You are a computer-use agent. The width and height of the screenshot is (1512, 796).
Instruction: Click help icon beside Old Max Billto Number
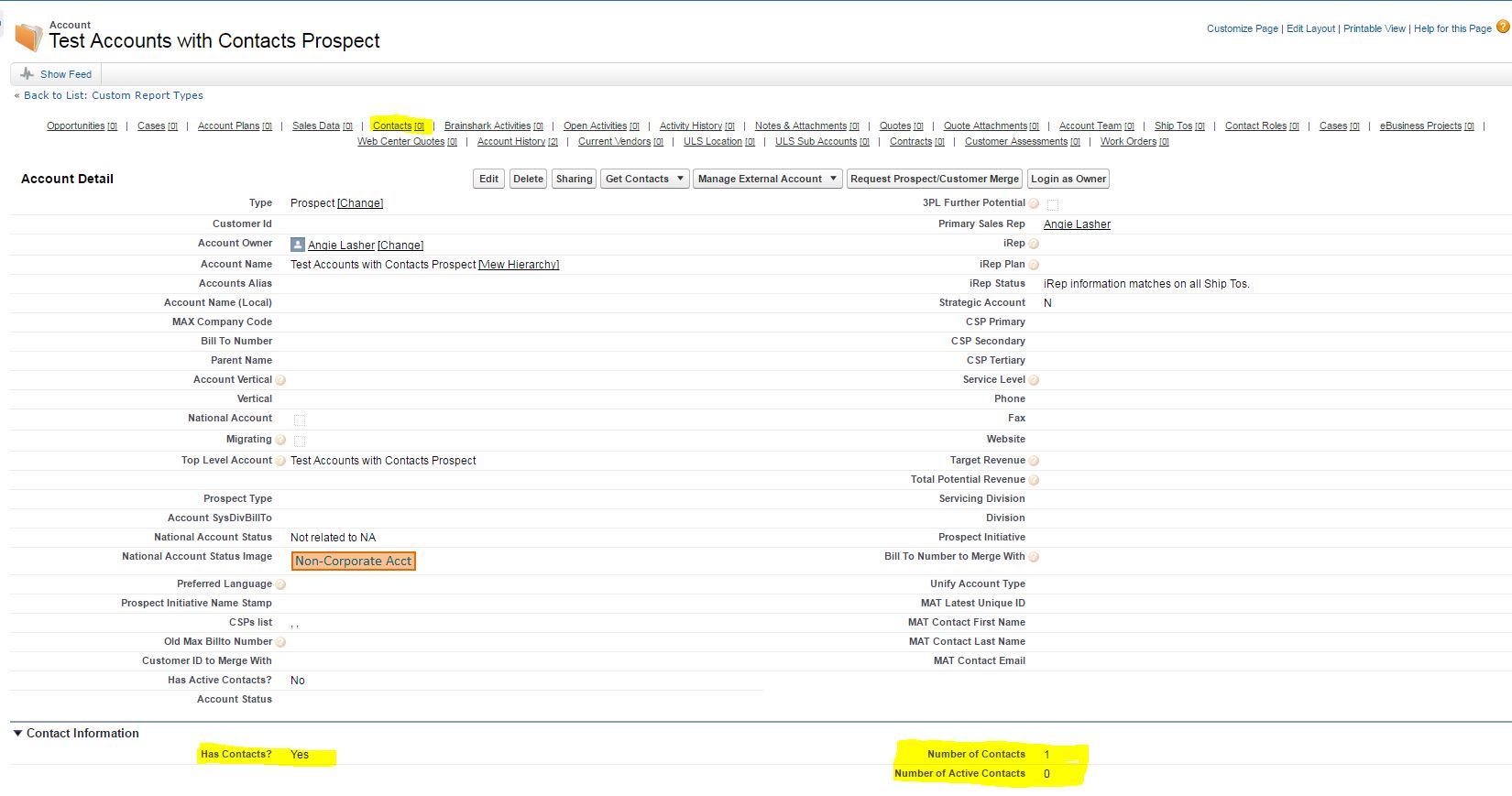coord(280,642)
